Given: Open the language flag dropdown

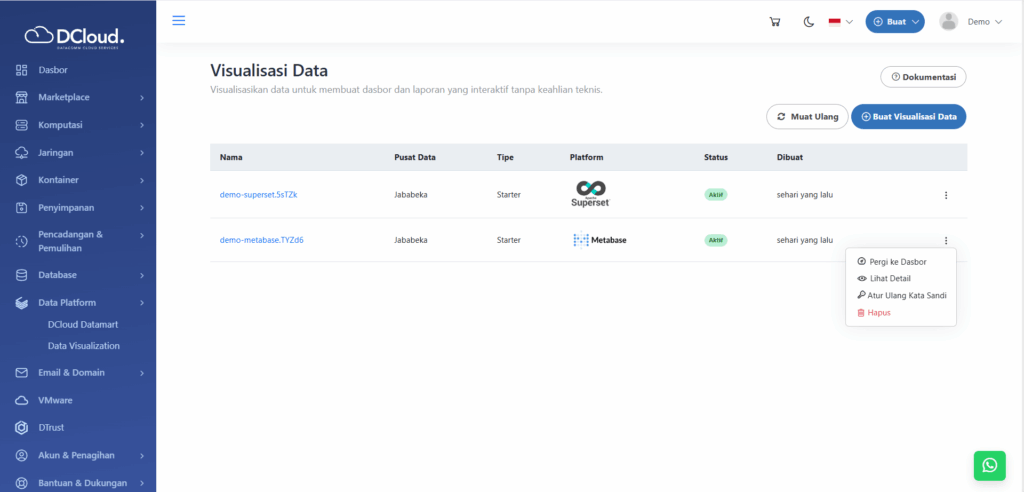Looking at the screenshot, I should click(x=840, y=22).
